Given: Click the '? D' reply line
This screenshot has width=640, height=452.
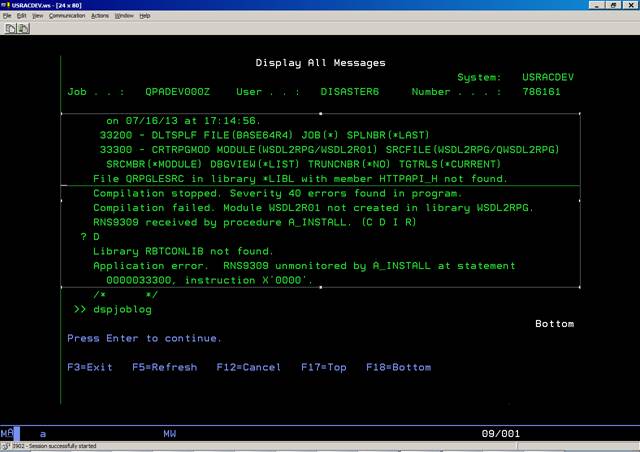Looking at the screenshot, I should 90,237.
